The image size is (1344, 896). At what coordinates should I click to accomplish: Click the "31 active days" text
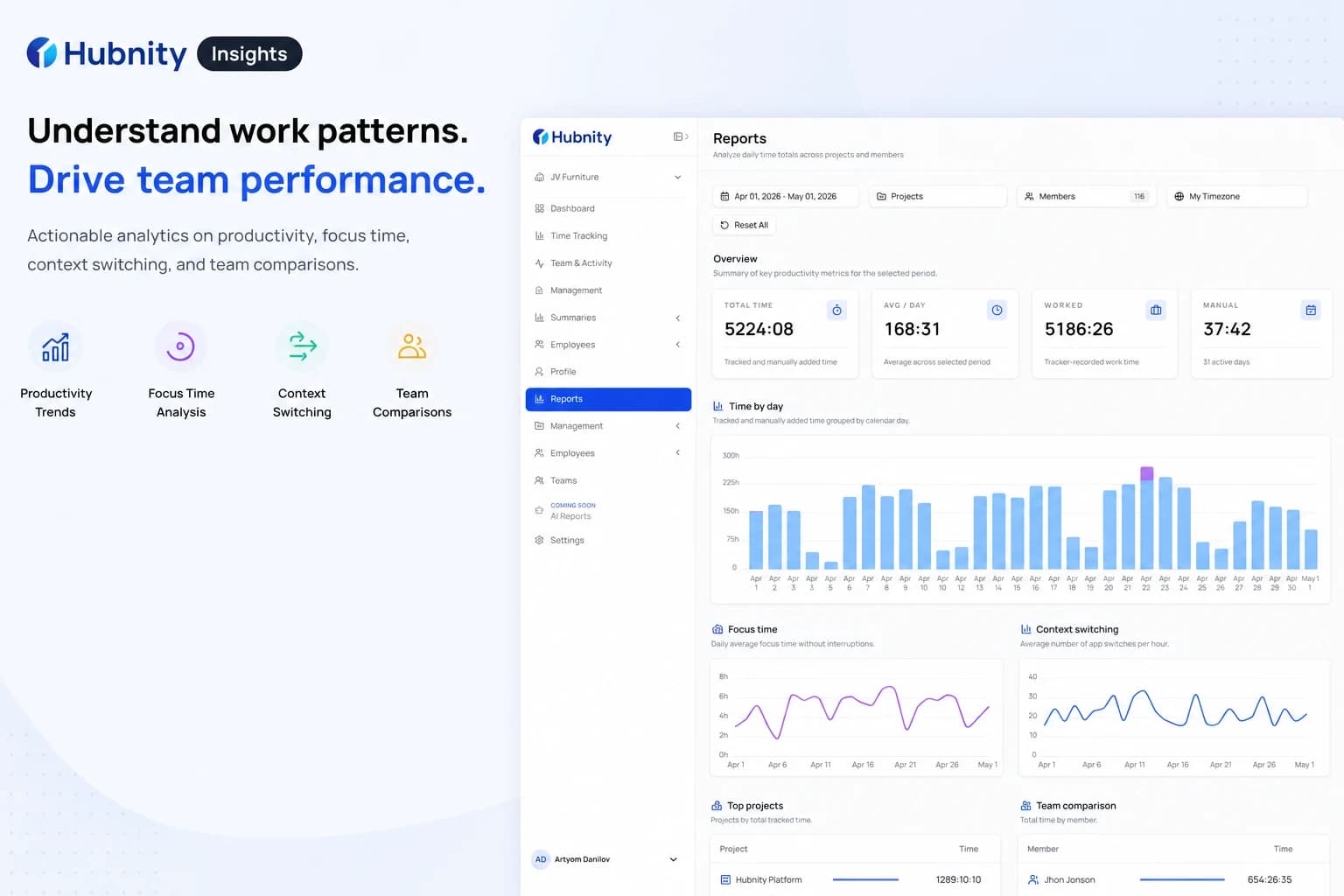(1226, 362)
